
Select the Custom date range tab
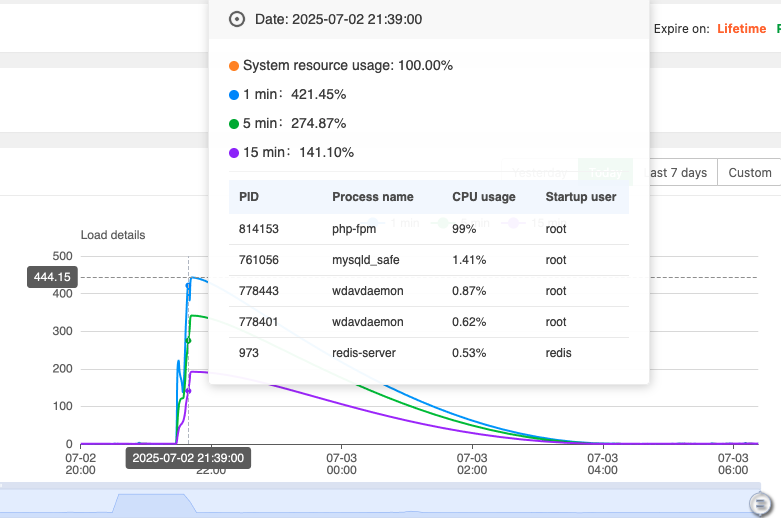pos(749,173)
